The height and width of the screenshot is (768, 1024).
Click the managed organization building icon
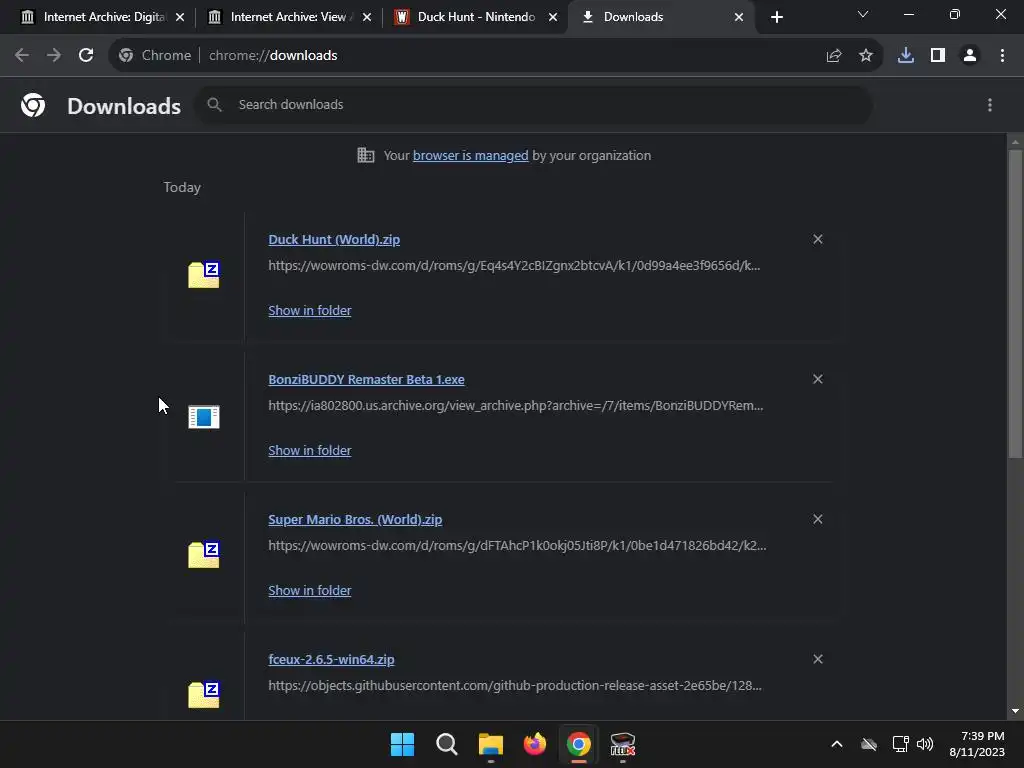pos(366,155)
